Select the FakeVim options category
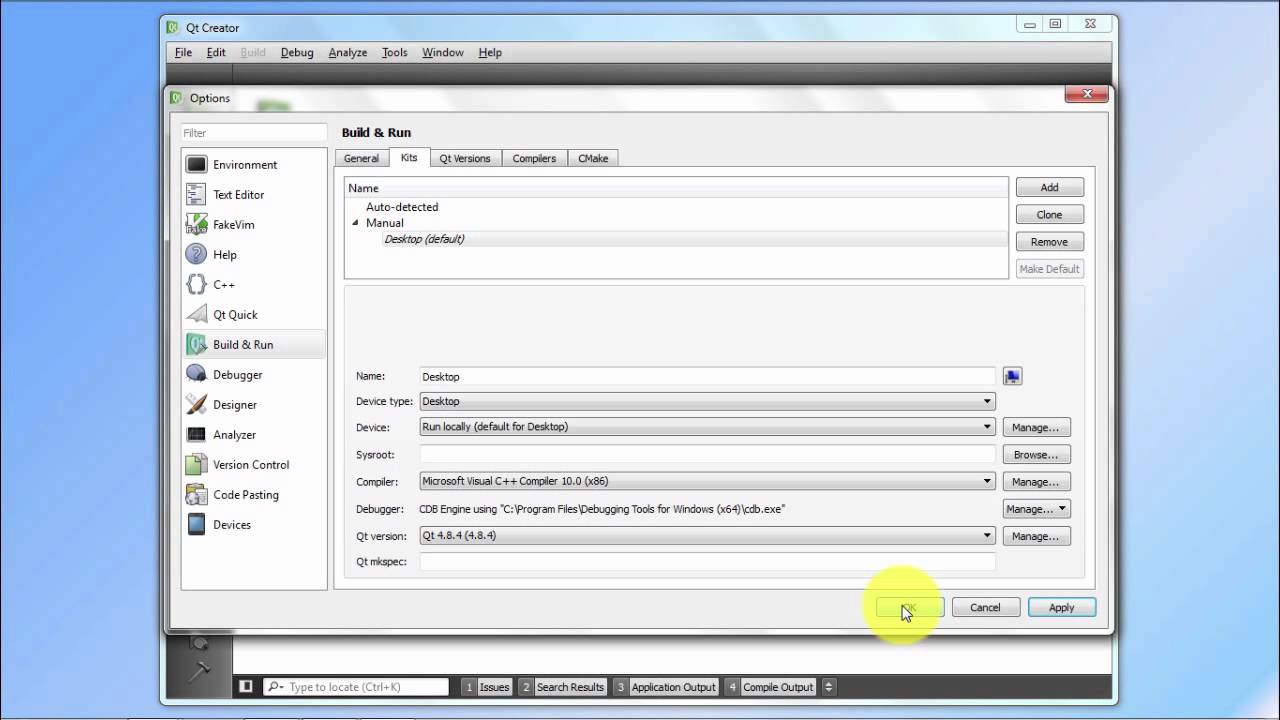This screenshot has width=1280, height=720. click(x=254, y=225)
